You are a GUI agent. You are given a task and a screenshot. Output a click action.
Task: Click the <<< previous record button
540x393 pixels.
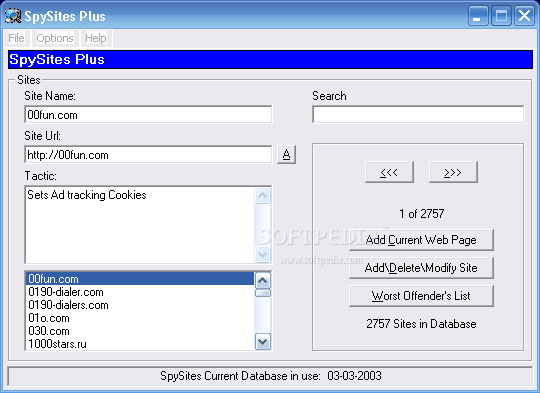[389, 172]
